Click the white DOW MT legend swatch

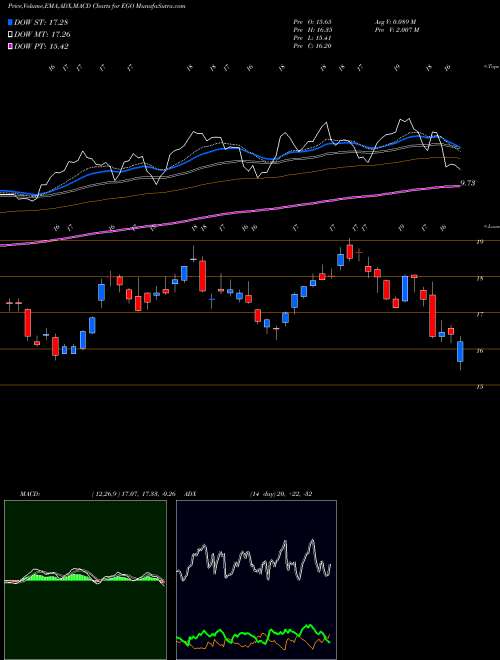pos(10,35)
